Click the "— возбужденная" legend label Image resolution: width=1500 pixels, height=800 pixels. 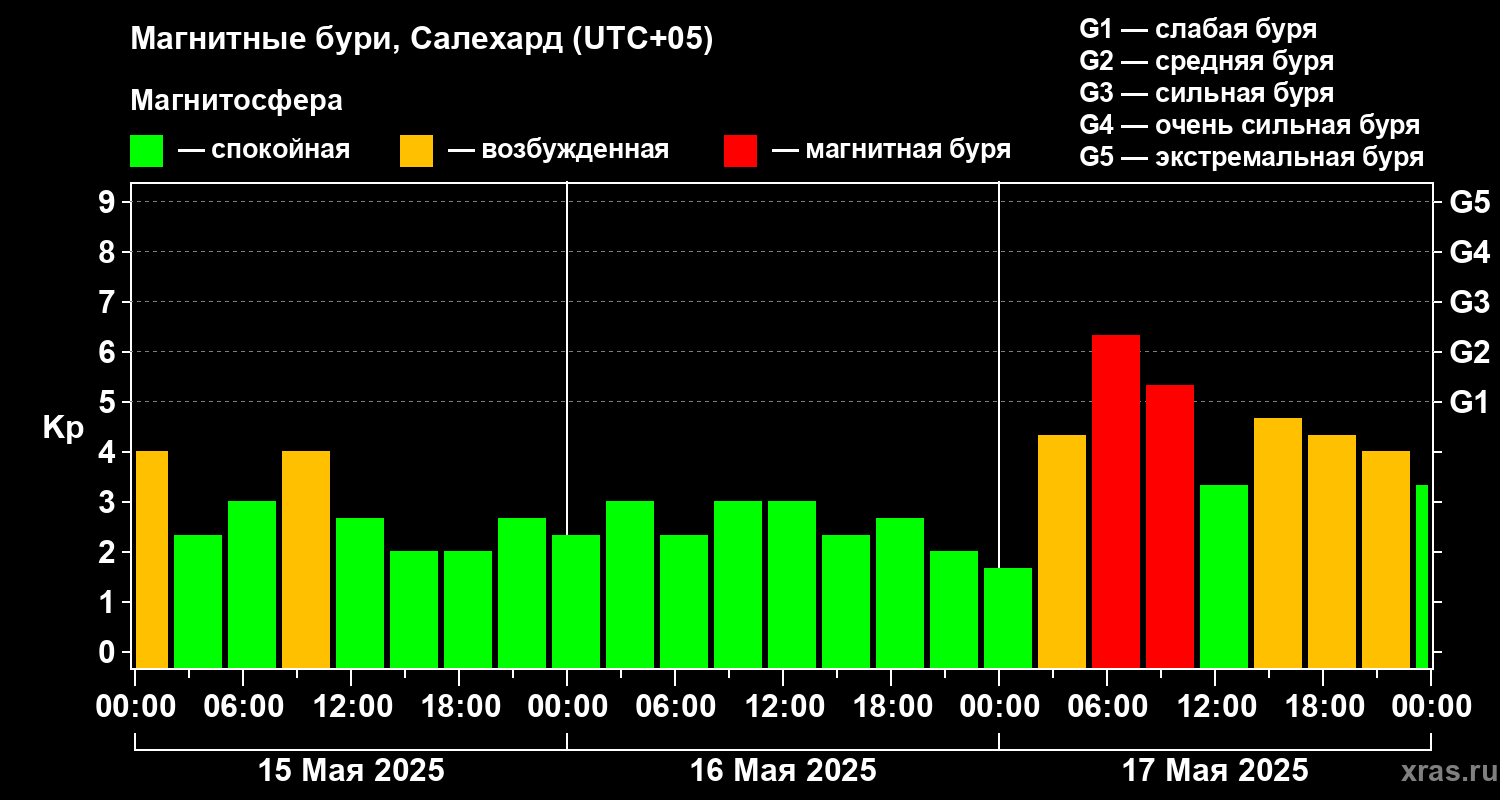559,150
